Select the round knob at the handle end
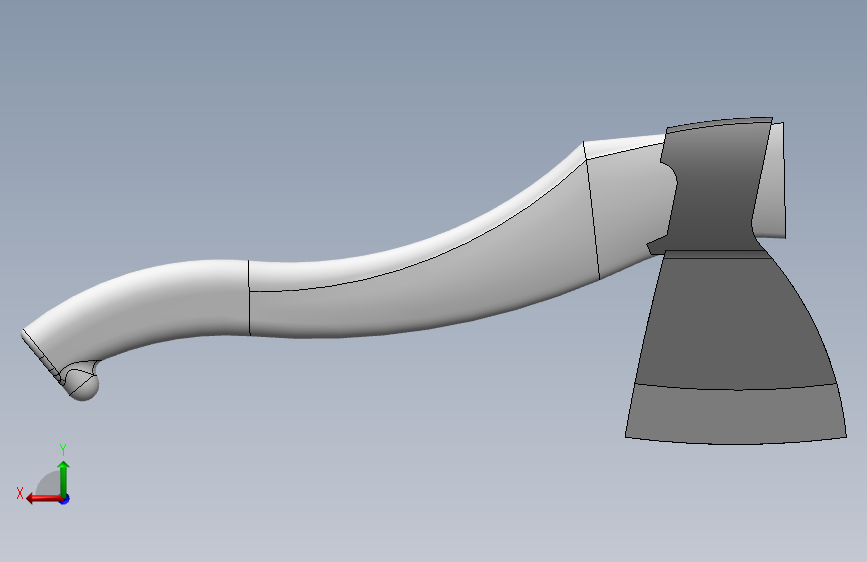Viewport: 867px width, 562px height. coord(83,386)
